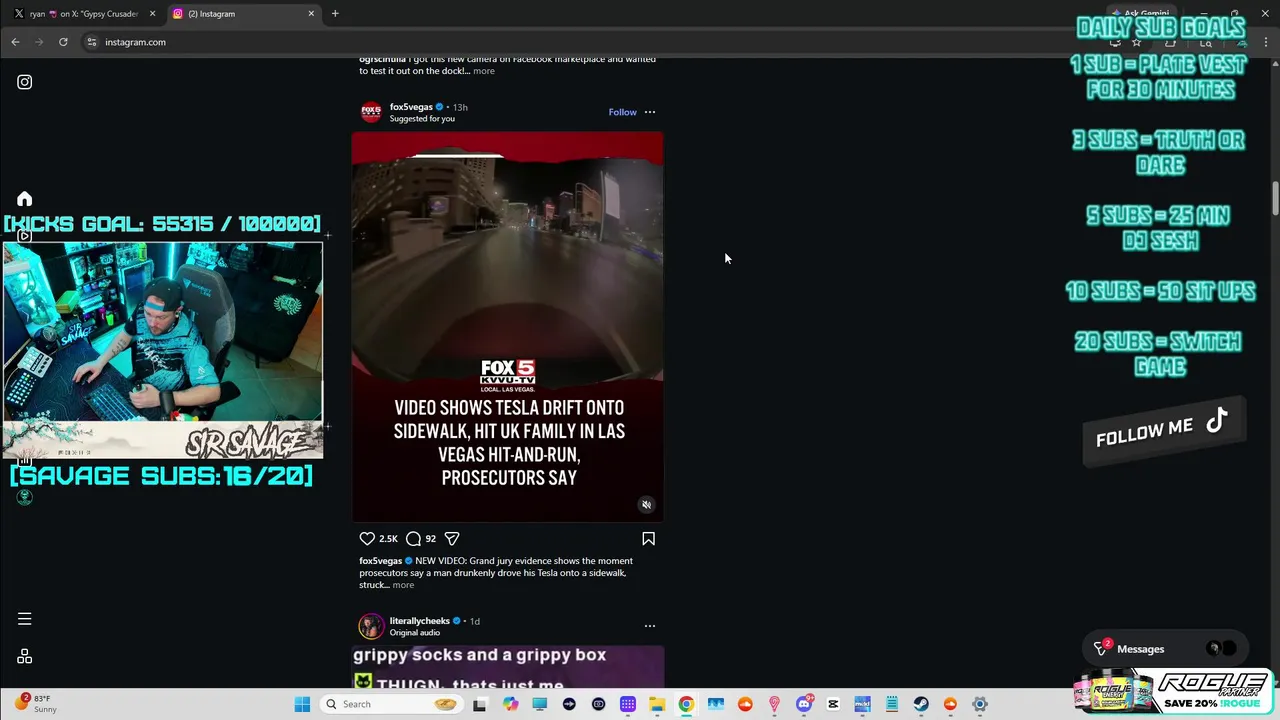Screen dimensions: 1280x720
Task: Close the X Gypsy Crusader tab
Action: [x=152, y=14]
